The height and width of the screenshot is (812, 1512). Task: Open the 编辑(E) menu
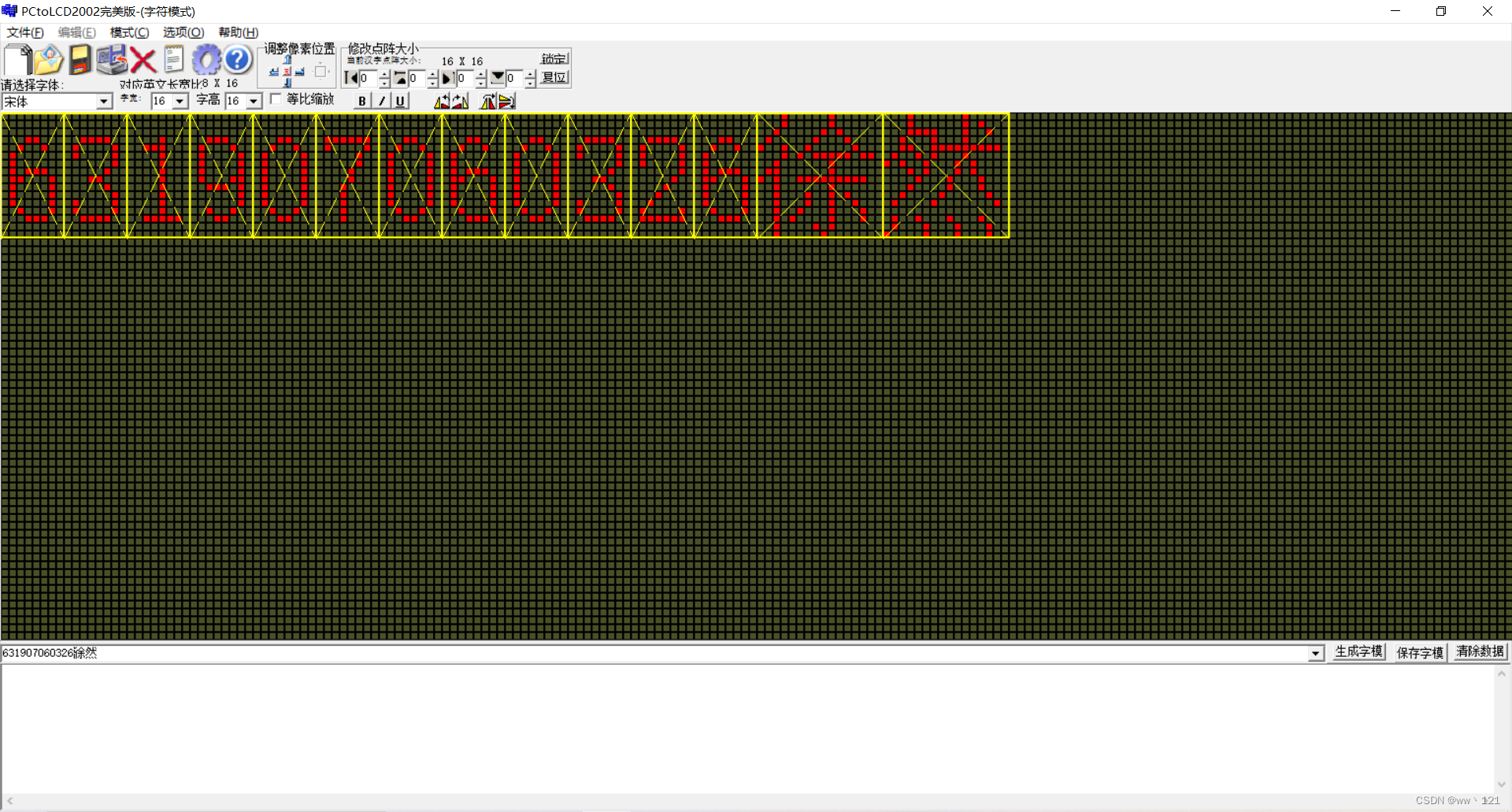coord(77,32)
